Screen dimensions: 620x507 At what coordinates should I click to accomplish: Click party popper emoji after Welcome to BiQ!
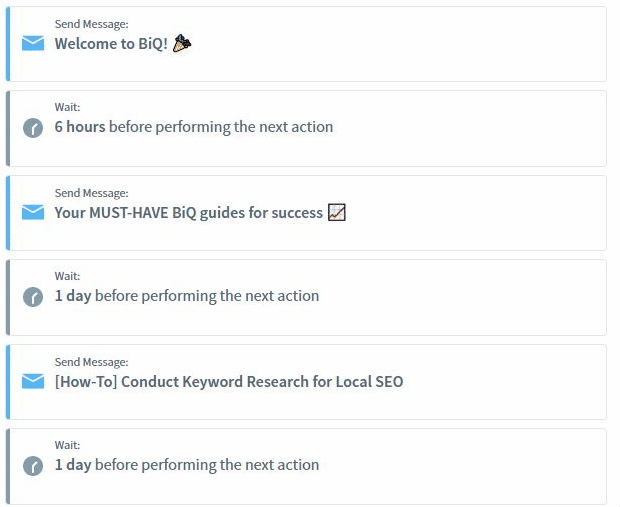coord(182,43)
